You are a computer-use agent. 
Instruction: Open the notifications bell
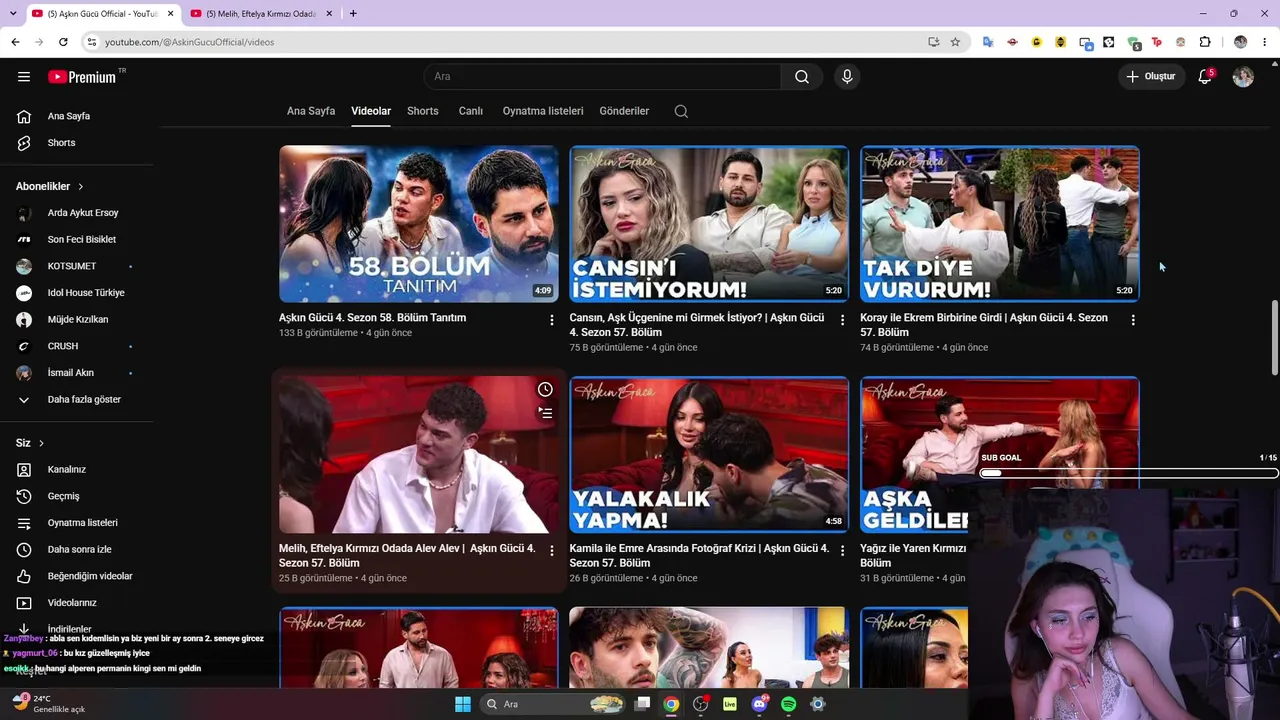(1205, 77)
